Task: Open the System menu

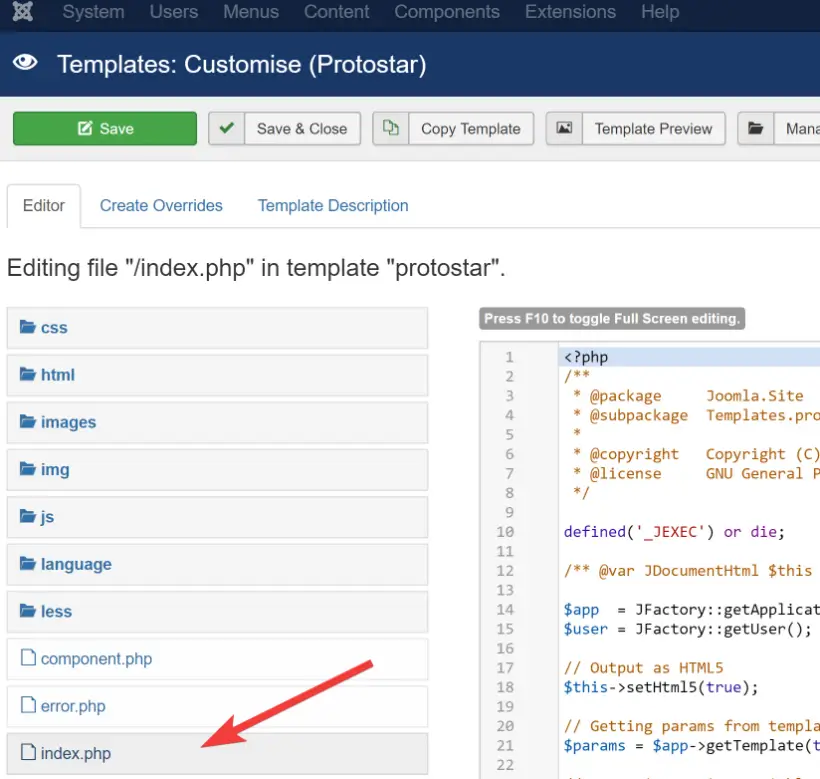Action: point(93,13)
